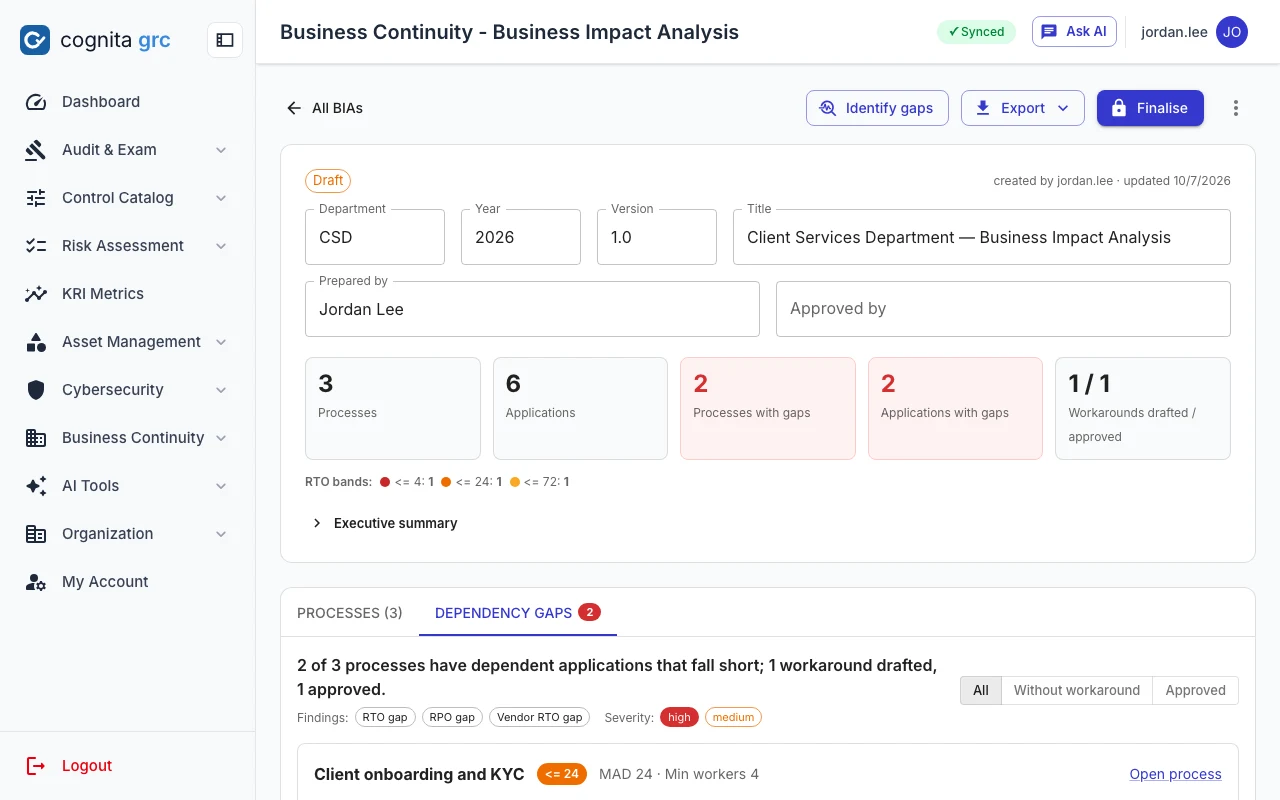This screenshot has width=1280, height=800.
Task: Click the Cognita GRC logo icon
Action: click(x=35, y=40)
